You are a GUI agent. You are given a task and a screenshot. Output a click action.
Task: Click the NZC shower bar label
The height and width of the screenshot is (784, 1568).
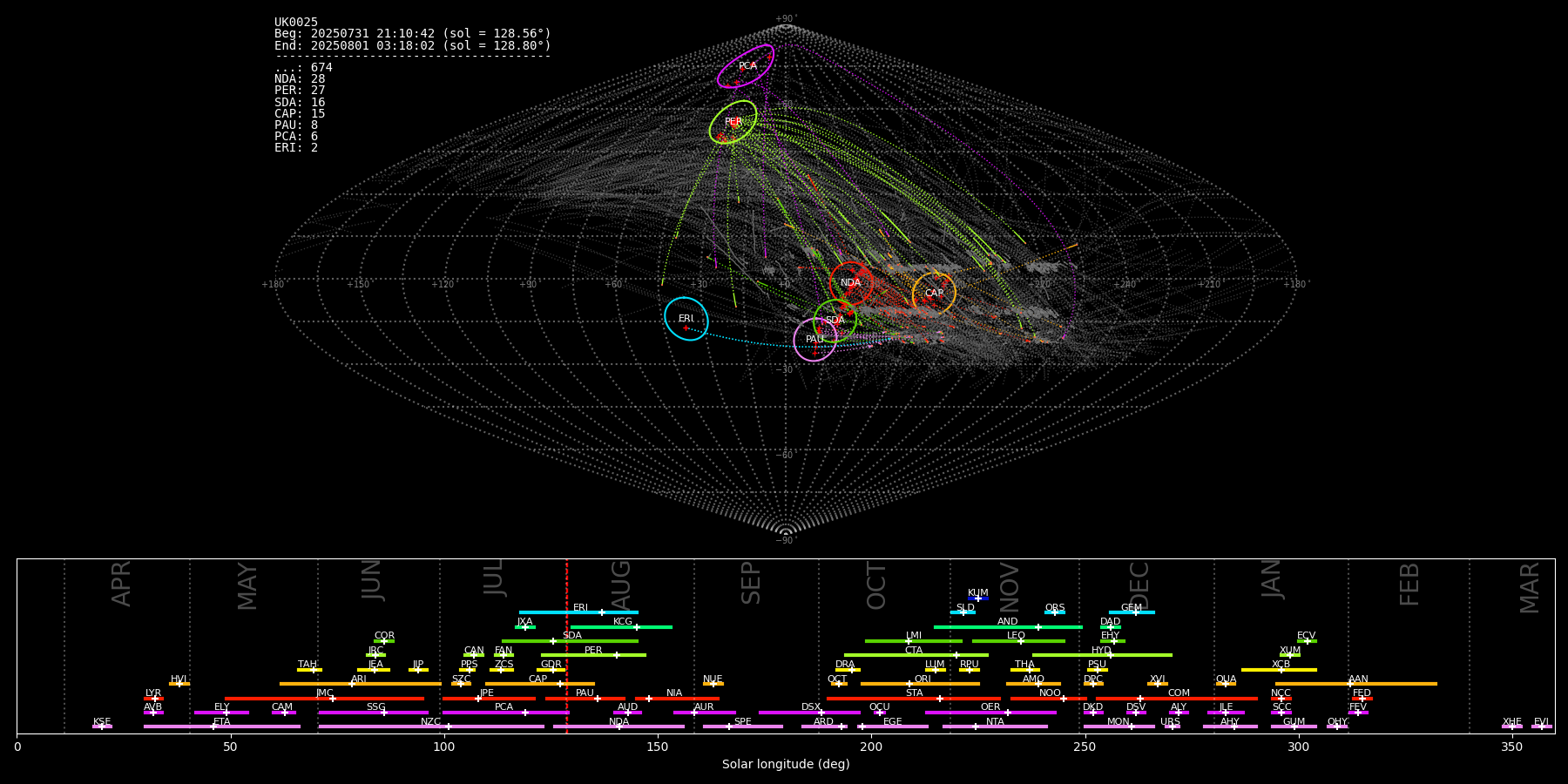(431, 722)
